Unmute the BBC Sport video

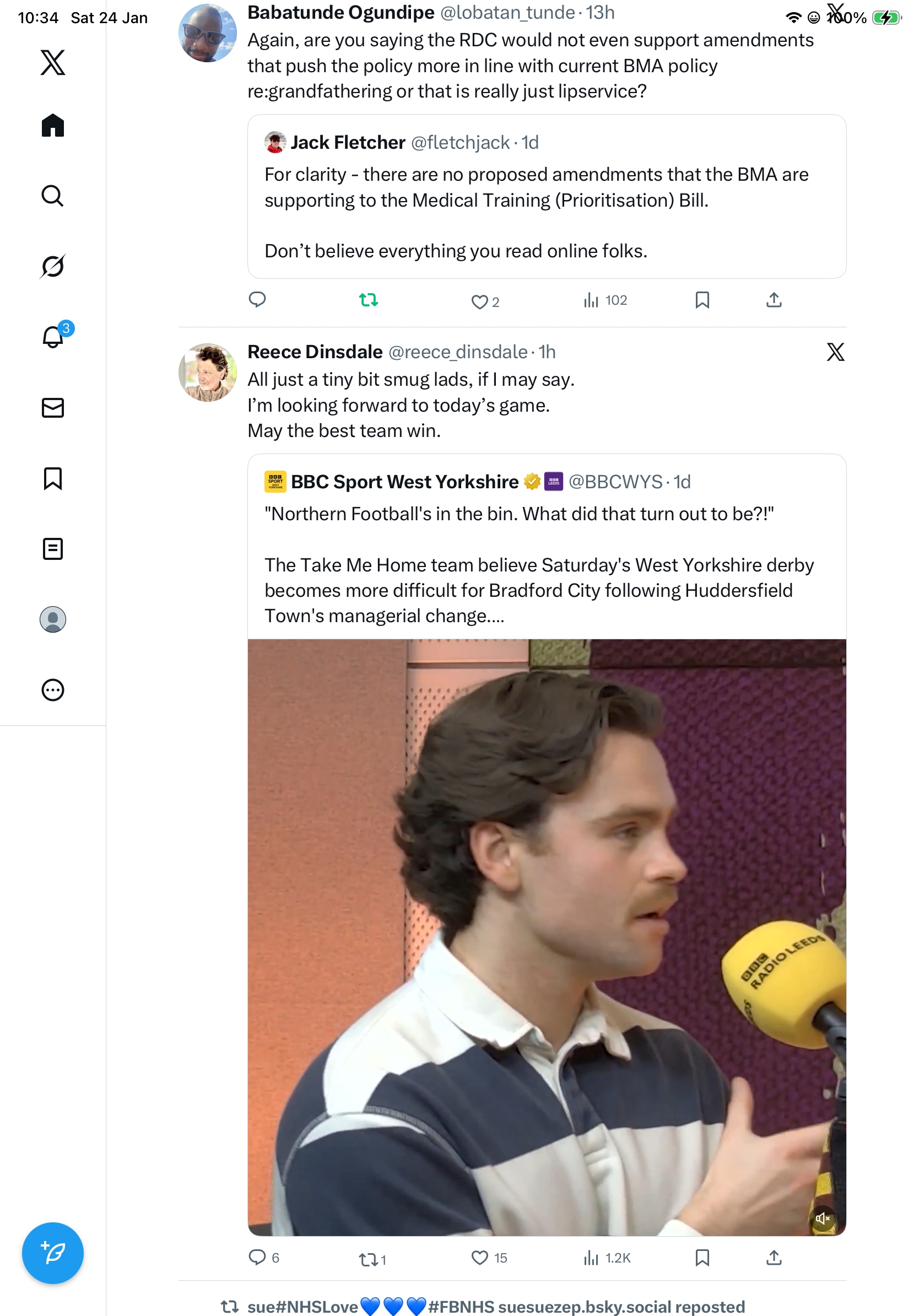(x=823, y=1218)
